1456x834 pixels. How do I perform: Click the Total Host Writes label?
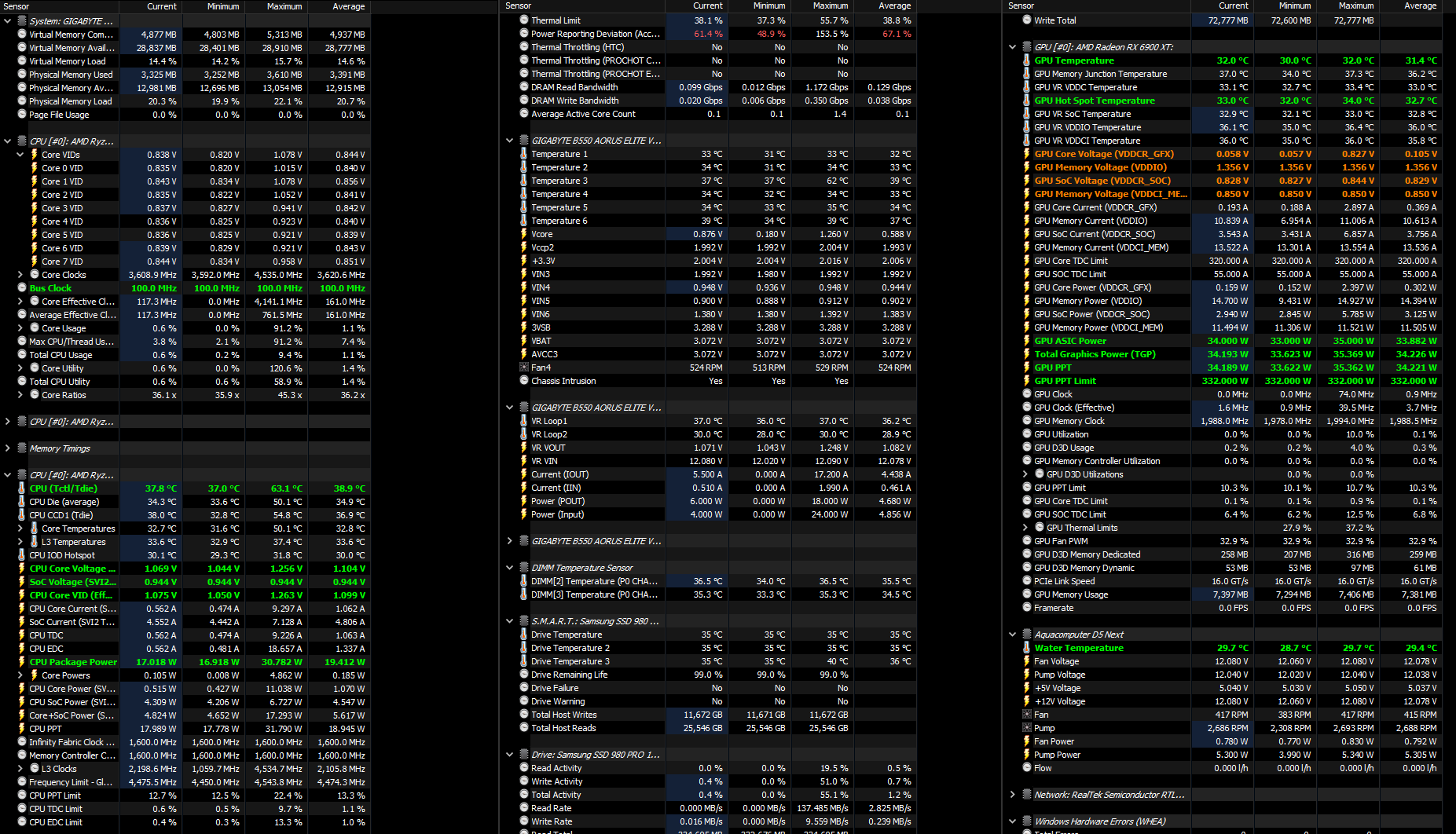point(563,715)
